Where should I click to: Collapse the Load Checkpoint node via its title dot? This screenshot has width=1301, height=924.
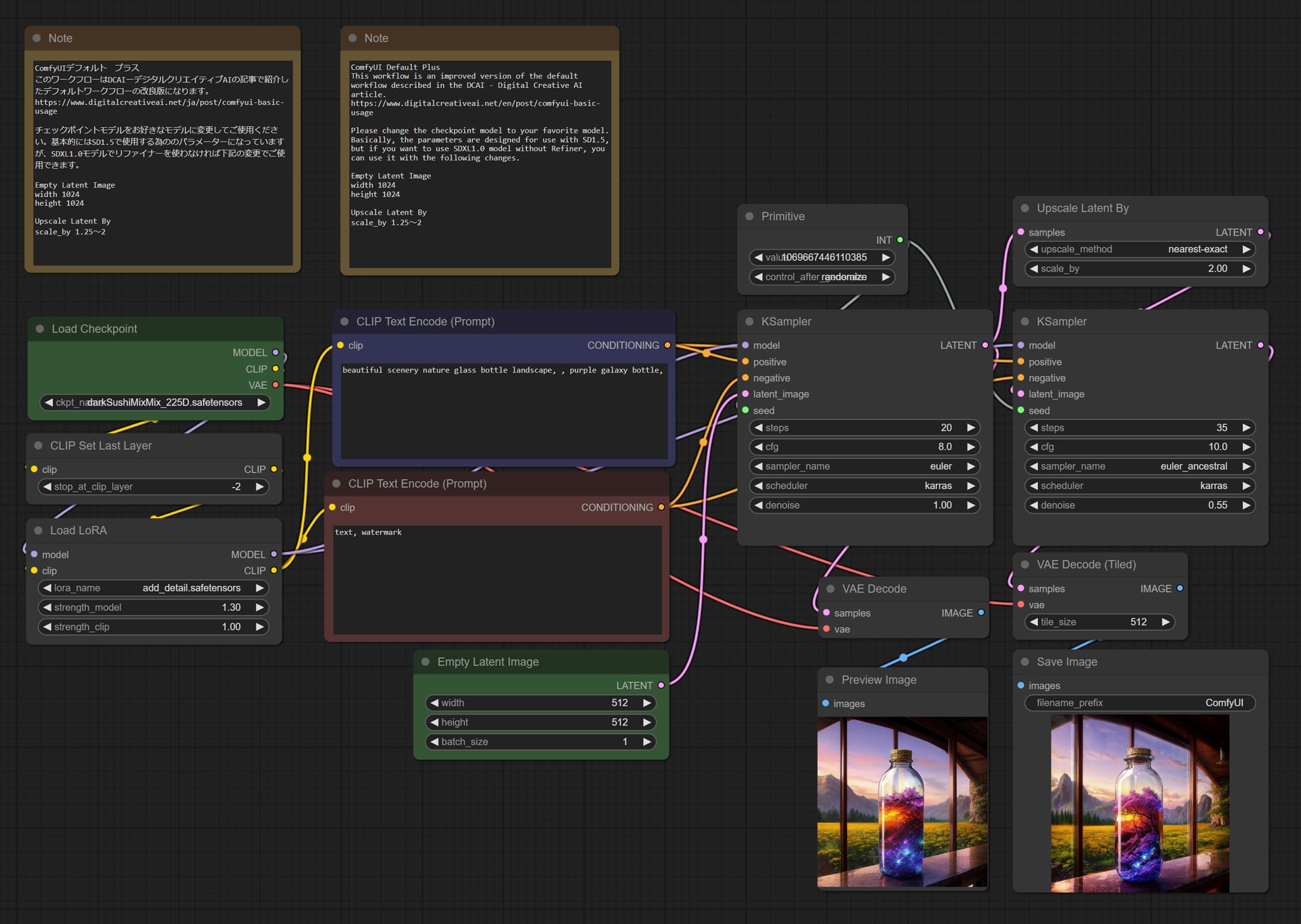(x=40, y=329)
